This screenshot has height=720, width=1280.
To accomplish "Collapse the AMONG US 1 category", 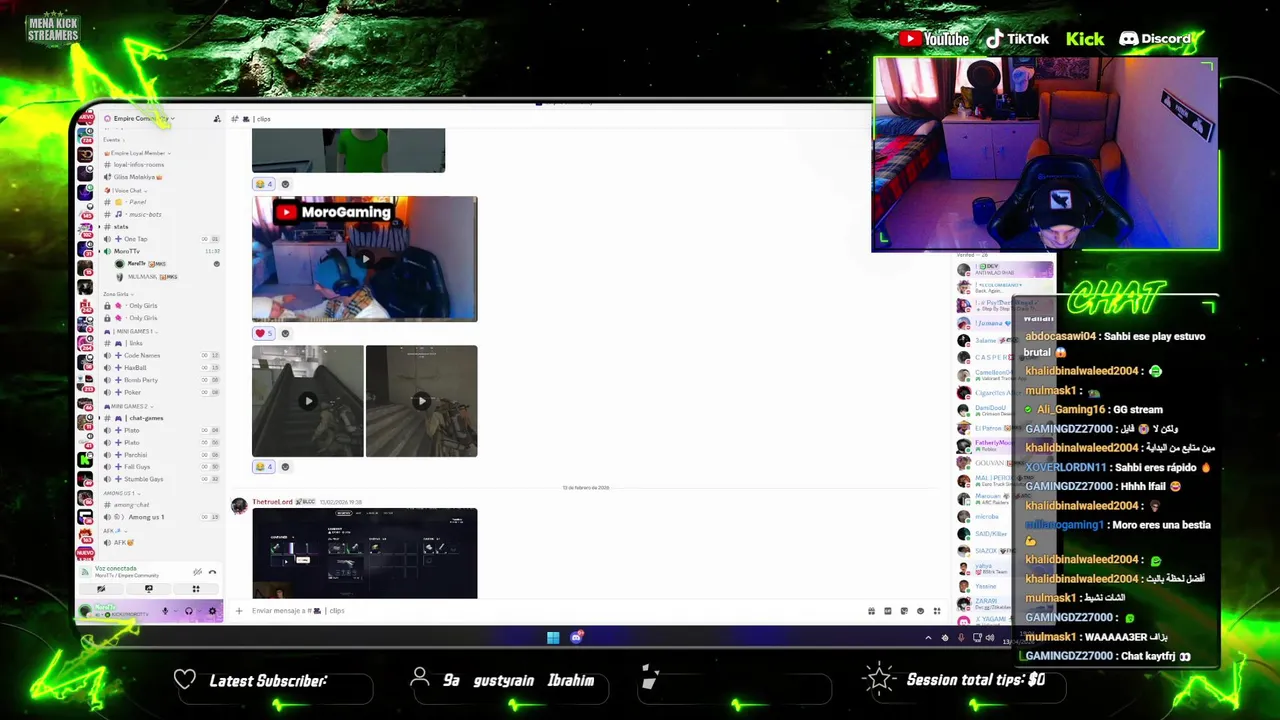I will coord(121,493).
